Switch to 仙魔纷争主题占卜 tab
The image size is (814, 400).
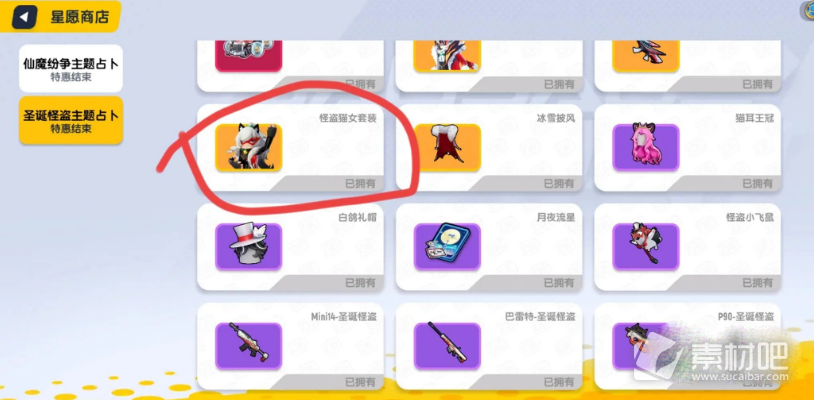coord(71,68)
